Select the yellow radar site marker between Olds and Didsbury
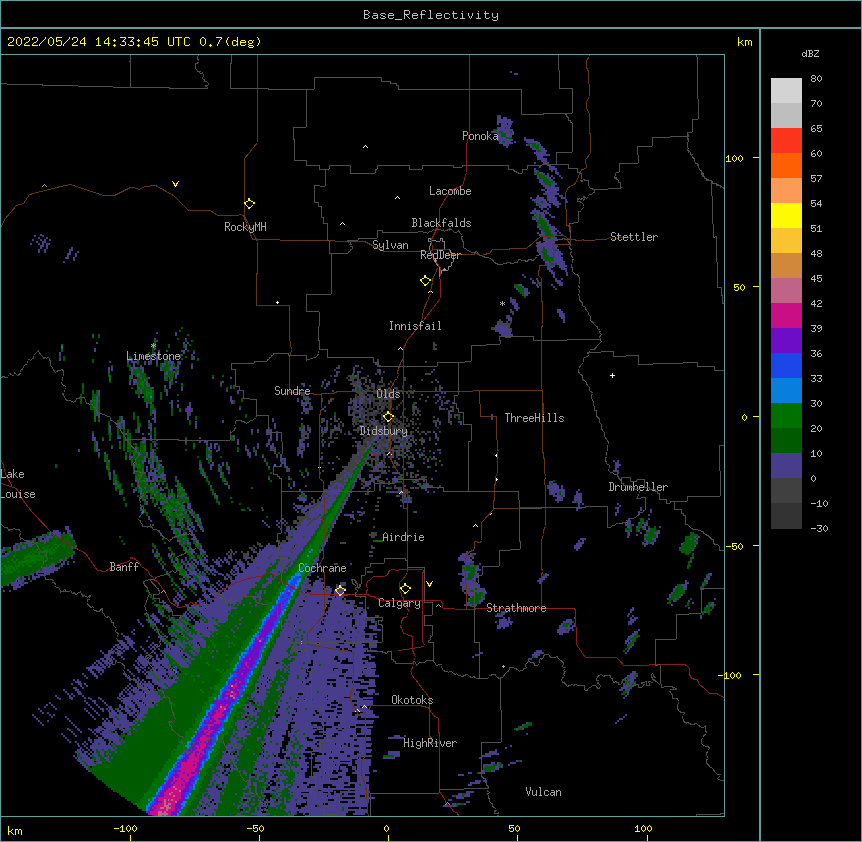This screenshot has width=862, height=842. click(388, 417)
